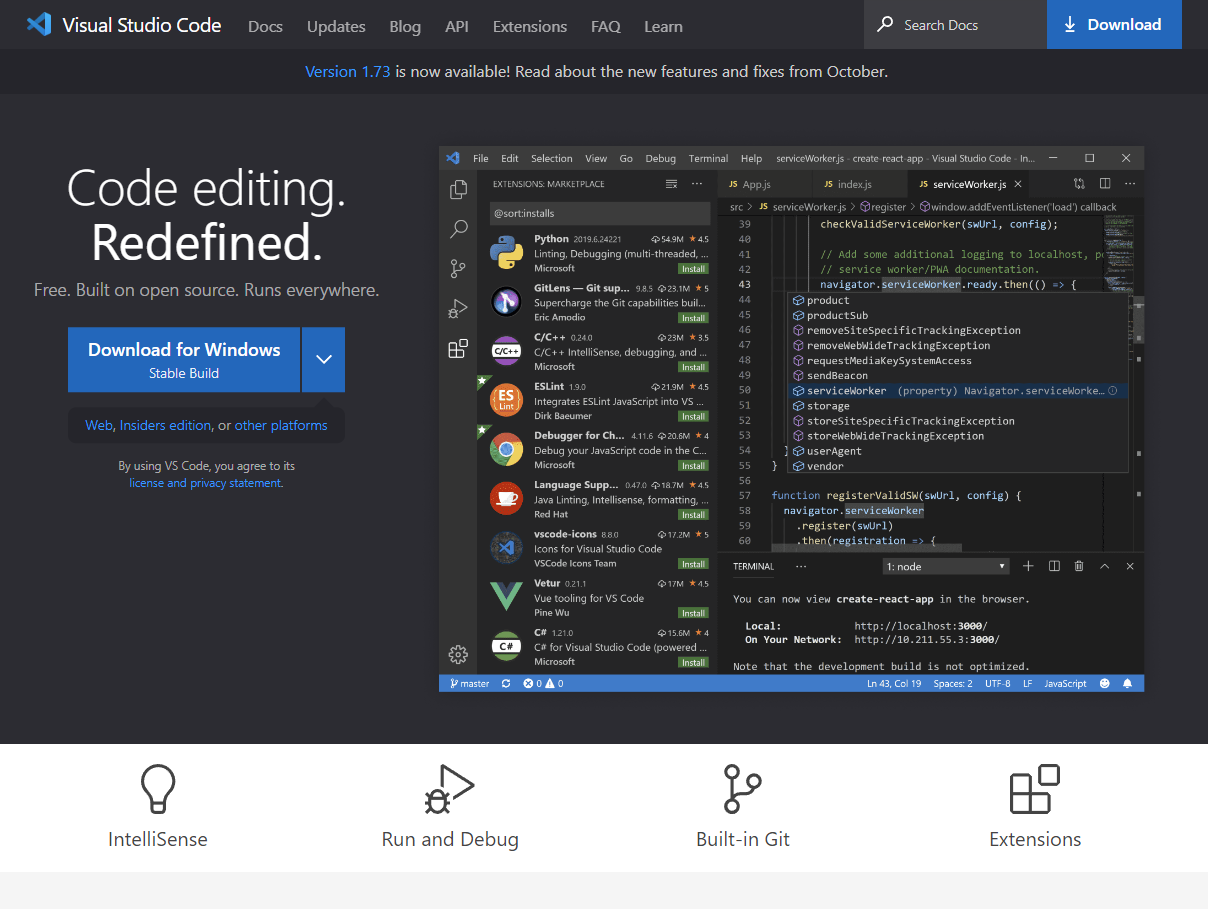Click the notifications bell in status bar
The height and width of the screenshot is (909, 1208).
pyautogui.click(x=1128, y=684)
